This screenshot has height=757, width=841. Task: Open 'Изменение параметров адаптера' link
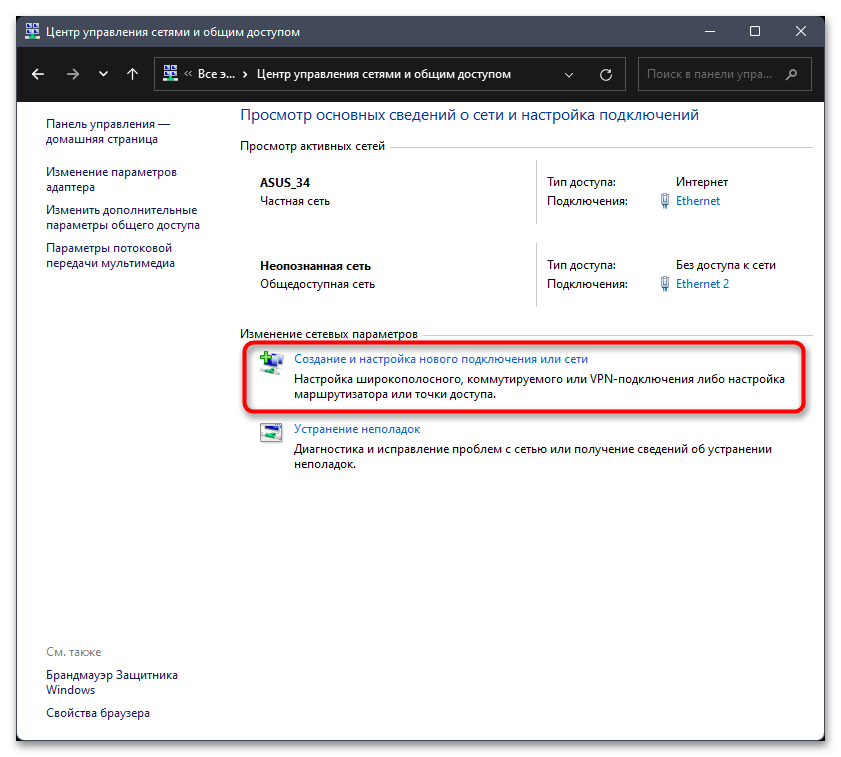point(111,179)
